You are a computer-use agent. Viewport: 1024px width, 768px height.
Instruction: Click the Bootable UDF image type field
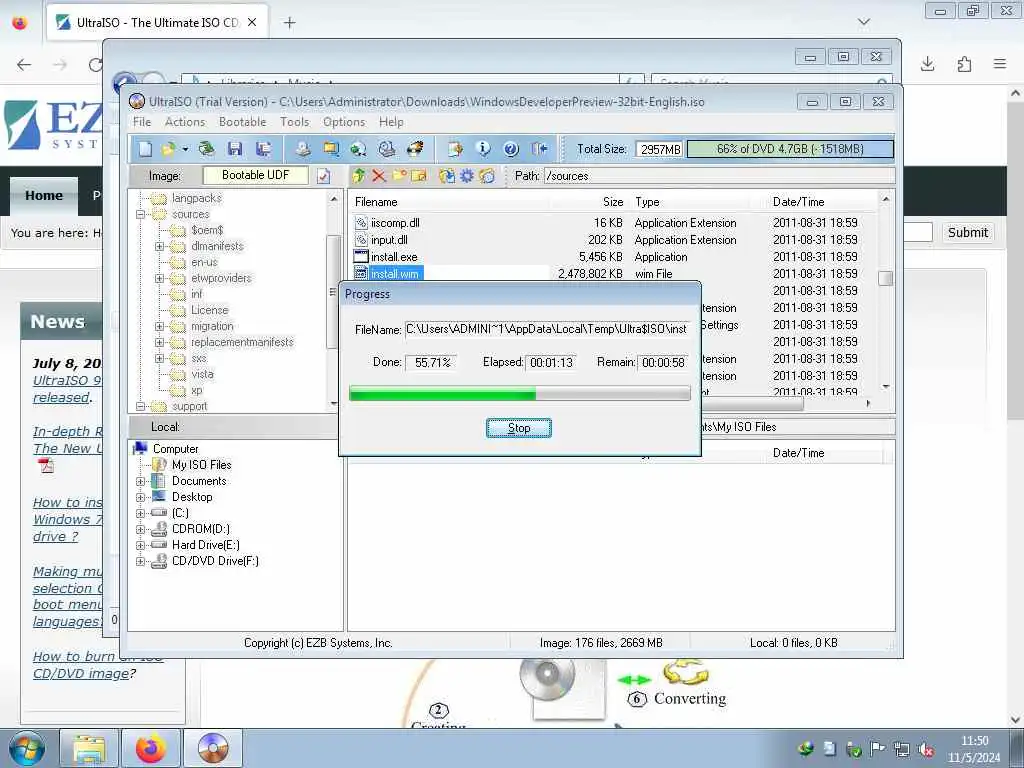255,175
